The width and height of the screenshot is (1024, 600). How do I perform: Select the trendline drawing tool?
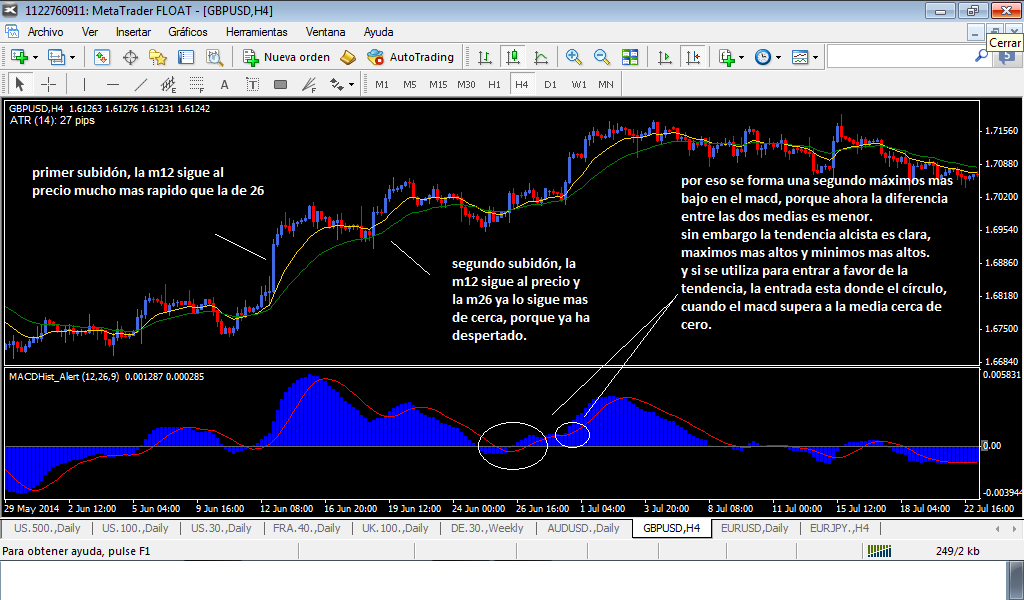(x=140, y=84)
